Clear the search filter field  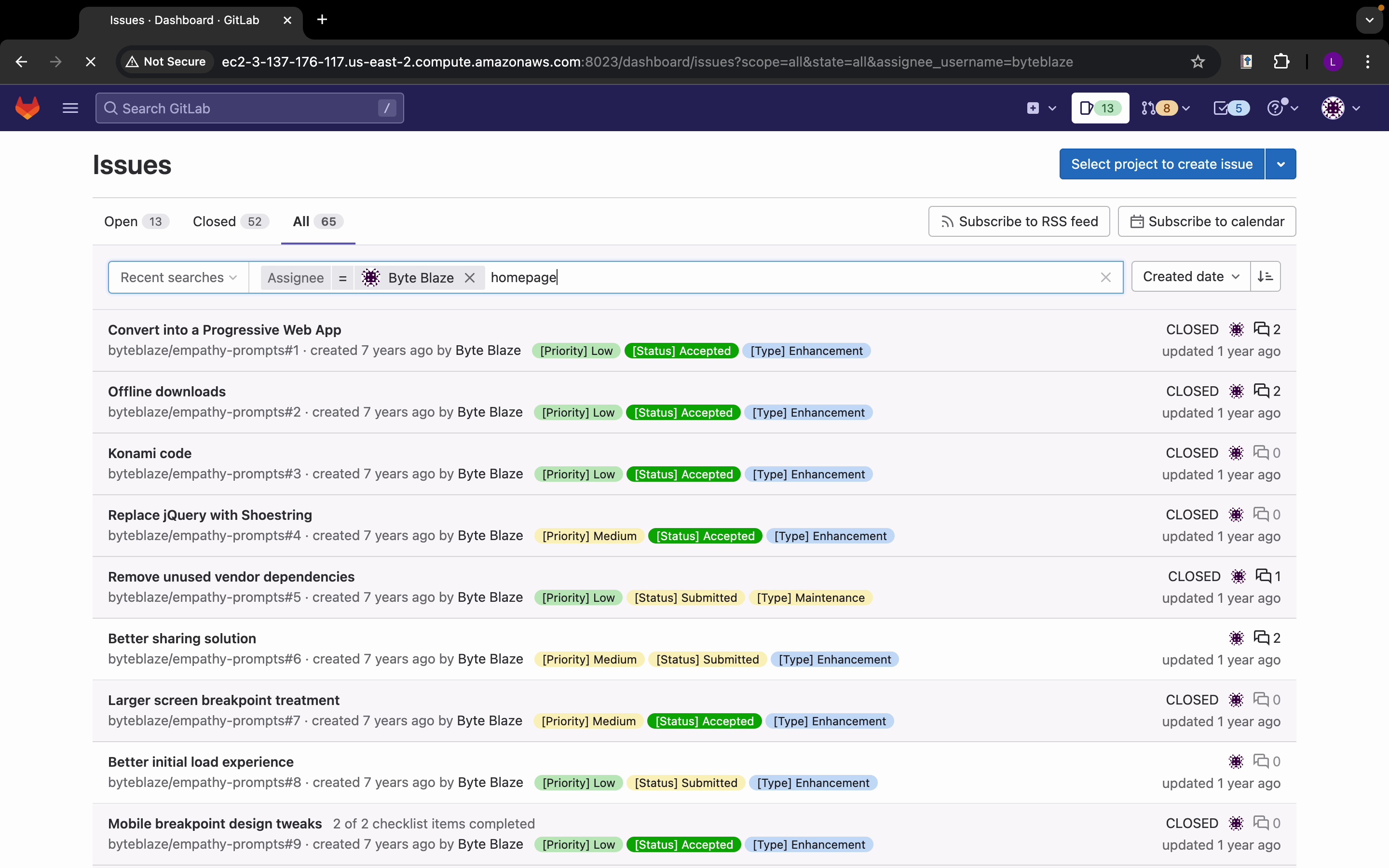tap(1105, 278)
